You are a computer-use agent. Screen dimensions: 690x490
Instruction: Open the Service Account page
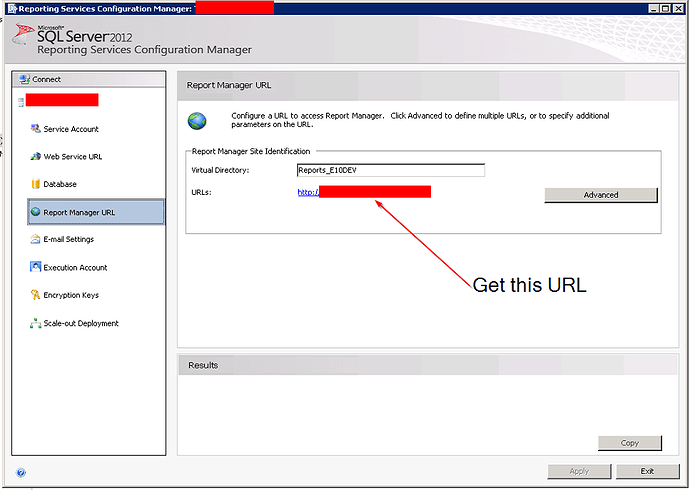71,129
